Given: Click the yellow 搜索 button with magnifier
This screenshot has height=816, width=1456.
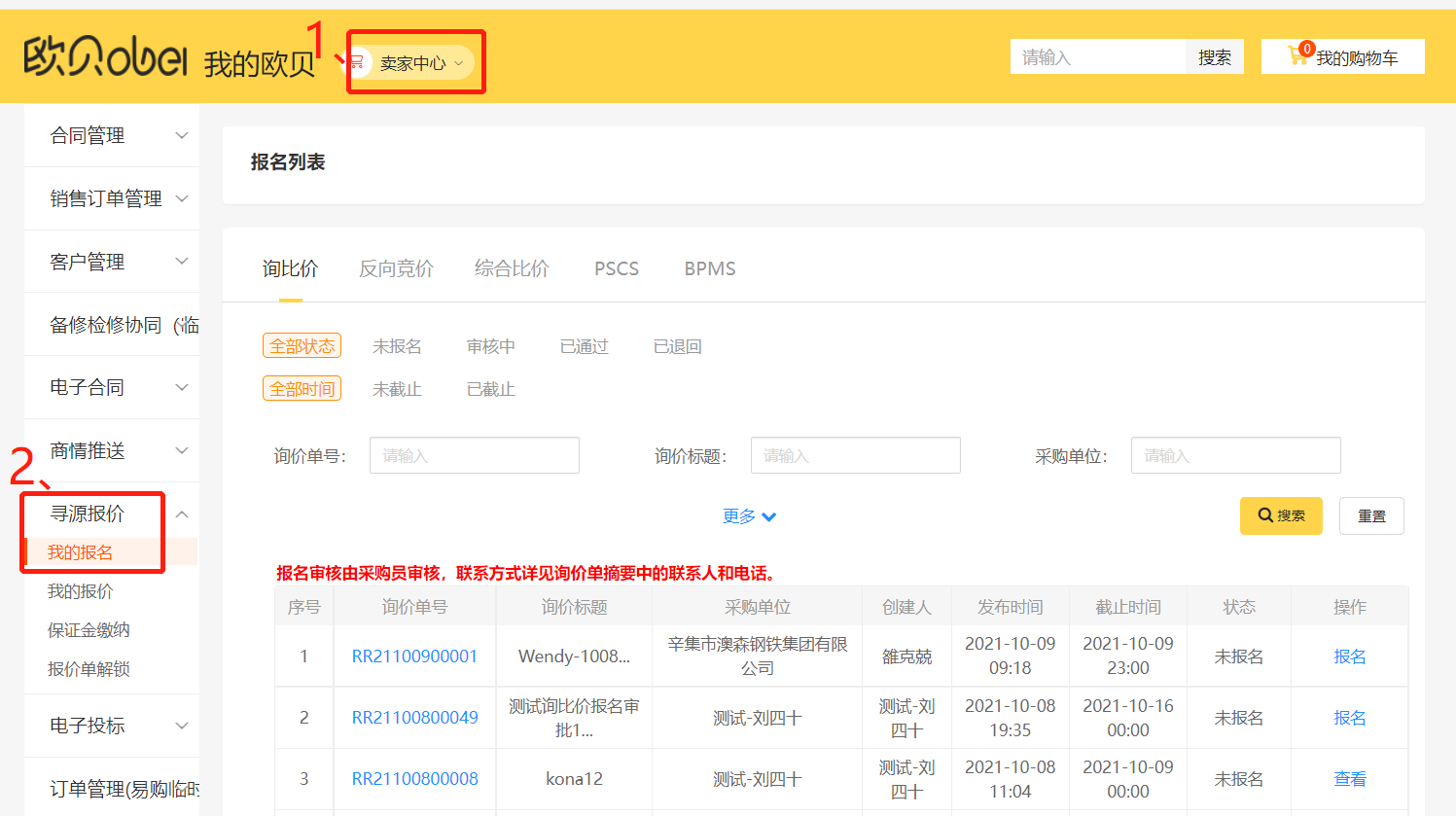Looking at the screenshot, I should coord(1280,515).
